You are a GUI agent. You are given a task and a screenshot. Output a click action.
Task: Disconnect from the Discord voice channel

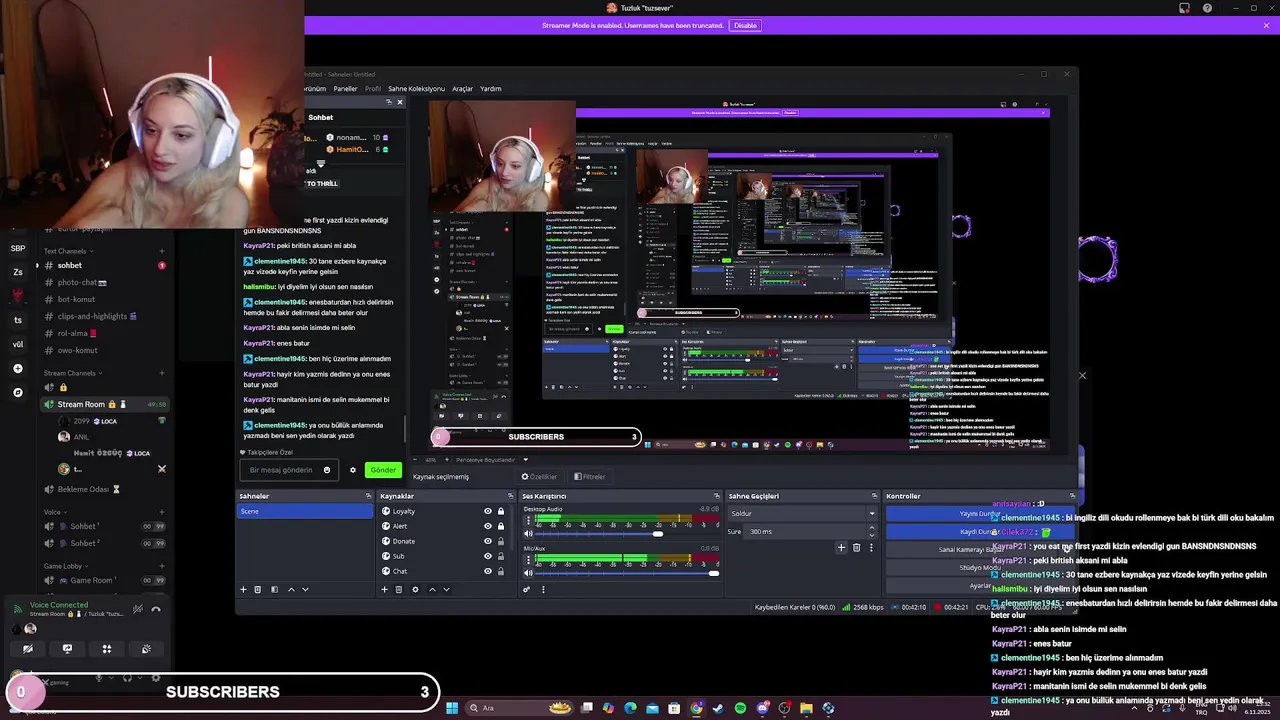tap(155, 608)
